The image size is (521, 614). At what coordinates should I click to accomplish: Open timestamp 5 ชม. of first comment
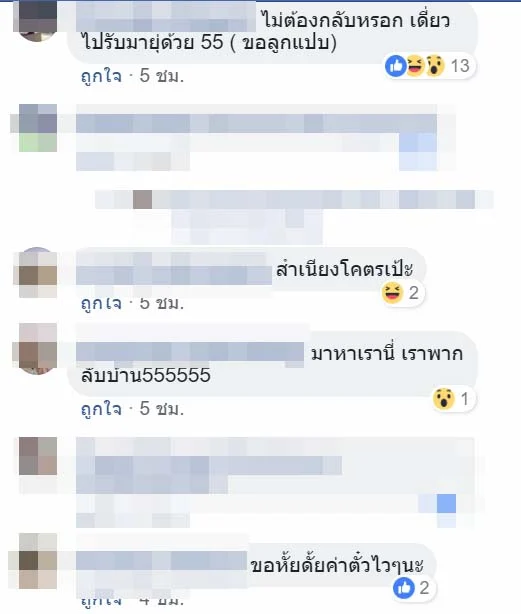(x=162, y=76)
